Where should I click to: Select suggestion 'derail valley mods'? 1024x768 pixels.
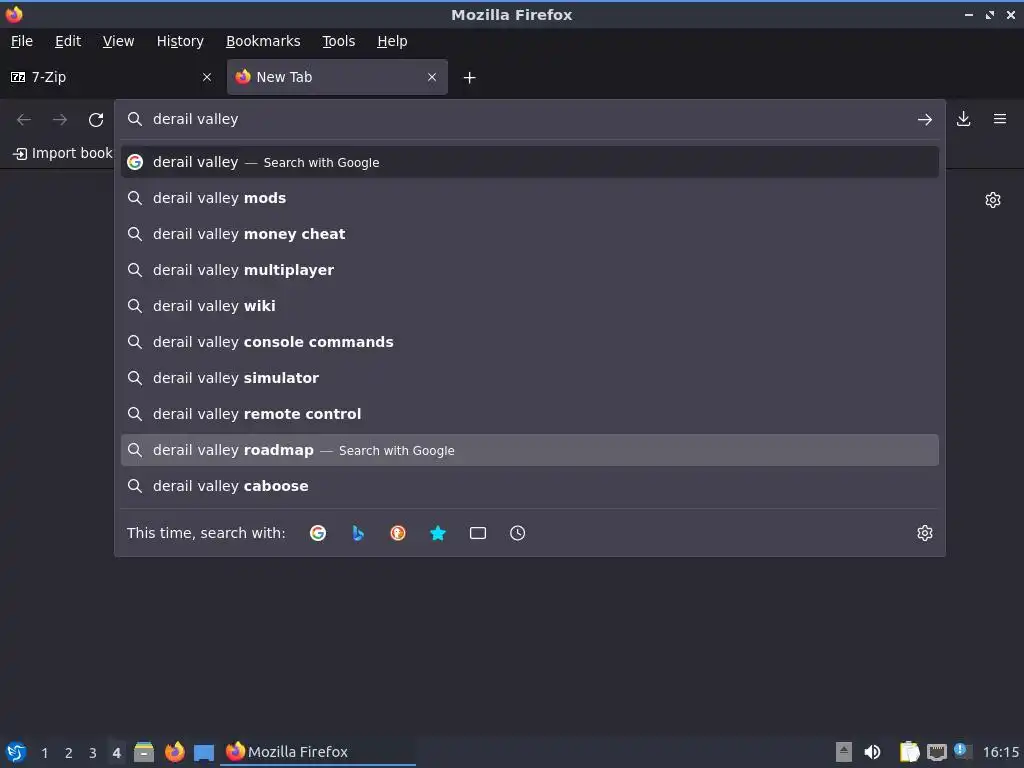click(x=530, y=198)
